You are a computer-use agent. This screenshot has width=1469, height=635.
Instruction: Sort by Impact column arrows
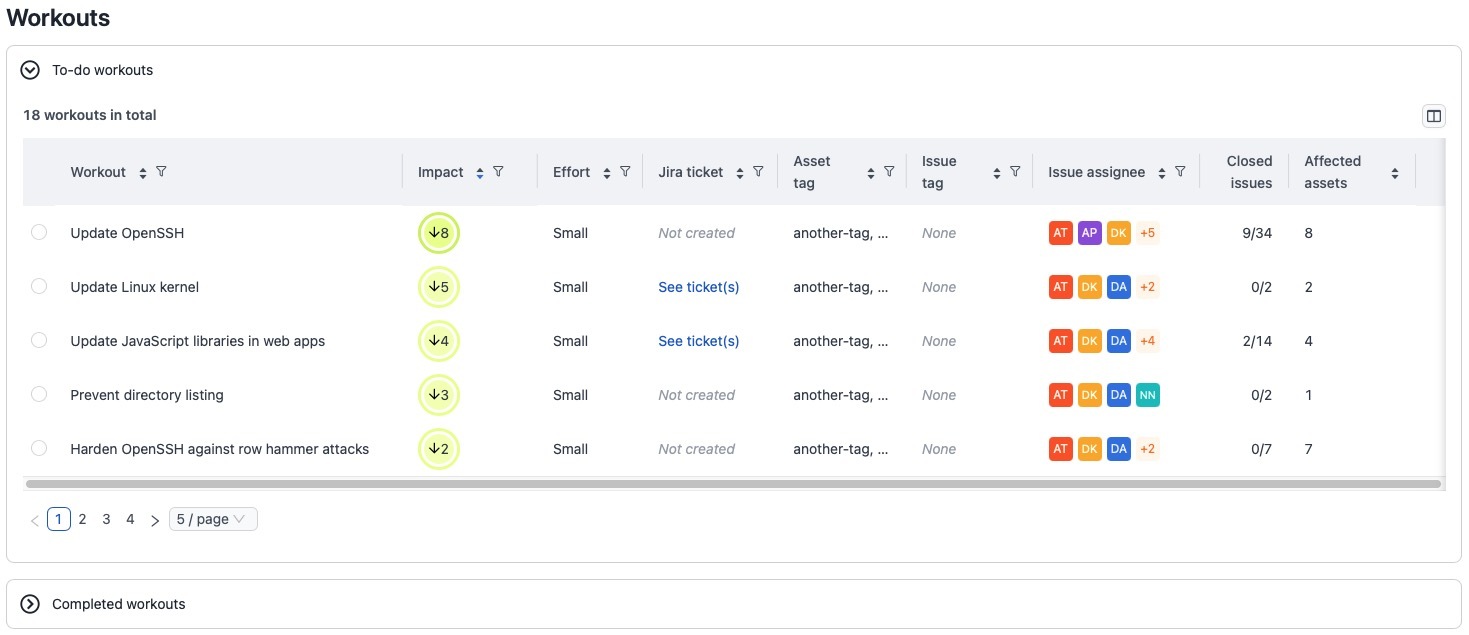[x=480, y=173]
